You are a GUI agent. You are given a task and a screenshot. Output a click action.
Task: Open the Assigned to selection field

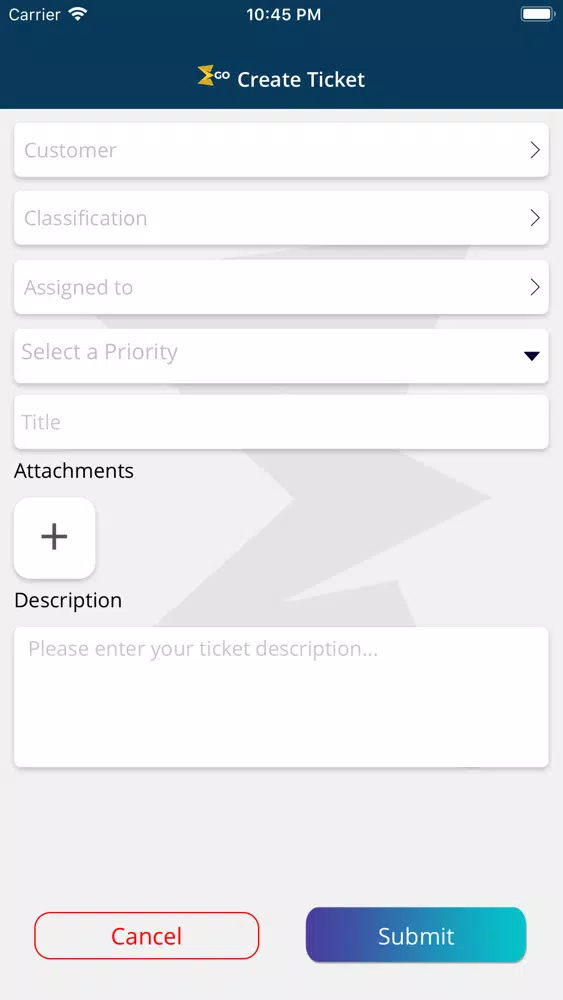click(281, 287)
